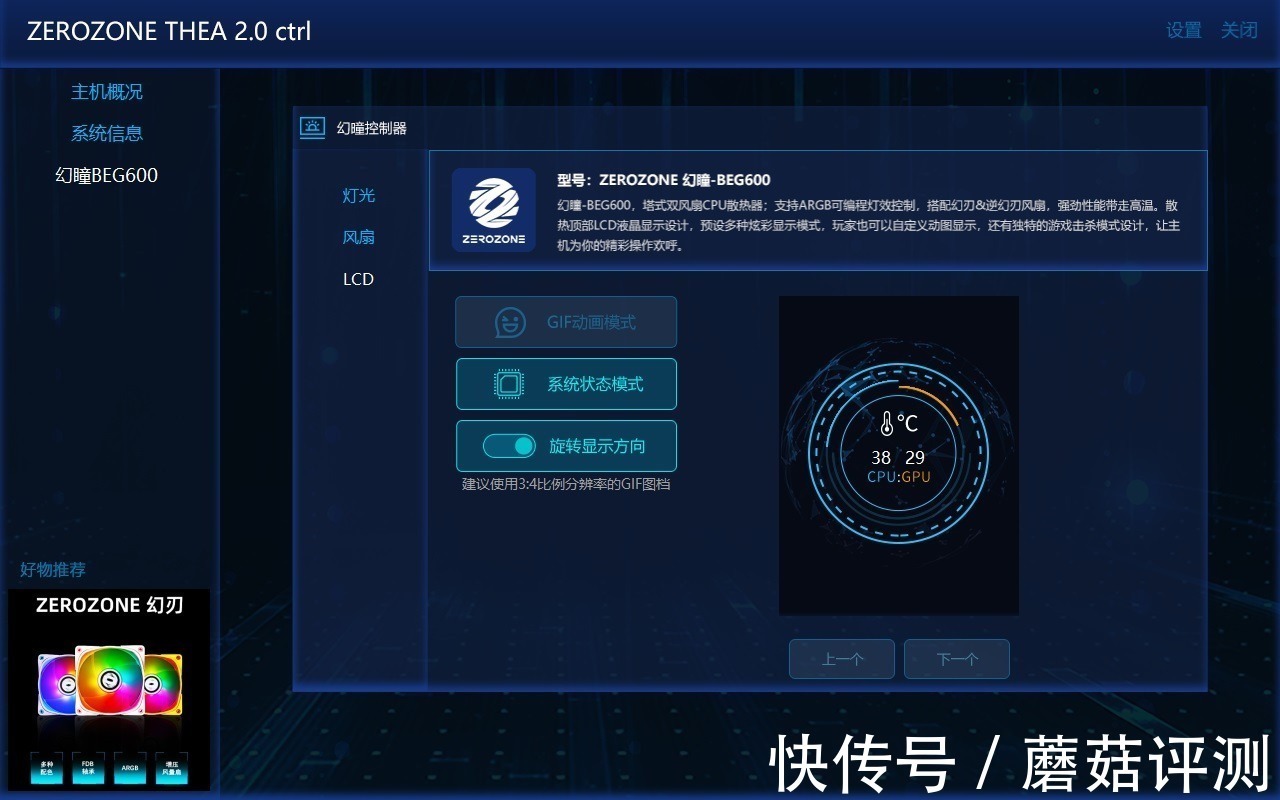This screenshot has width=1280, height=800.
Task: Select 幻瞳BEG600 in the sidebar
Action: pyautogui.click(x=107, y=175)
